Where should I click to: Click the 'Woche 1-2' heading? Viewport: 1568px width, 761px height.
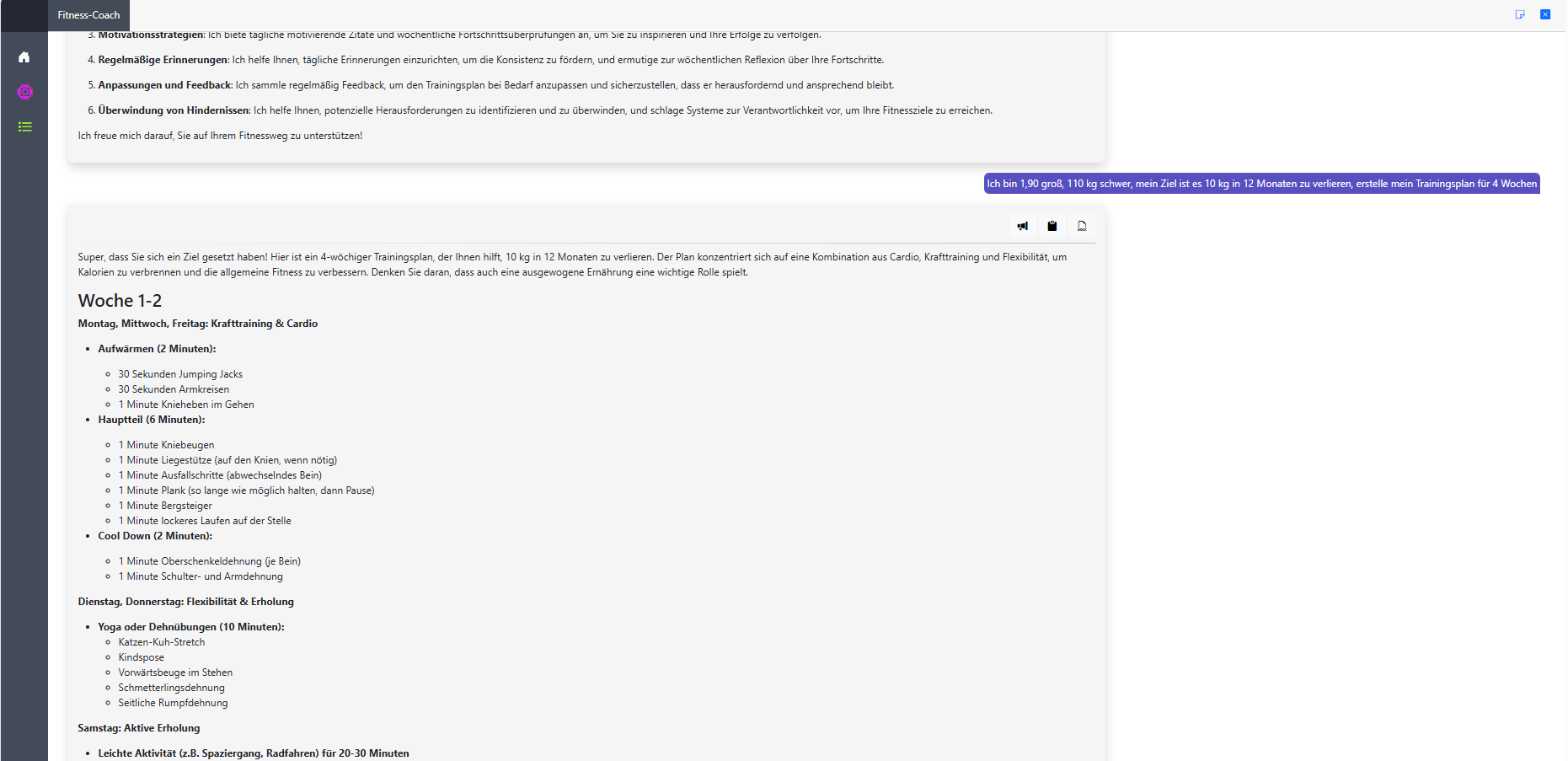[120, 301]
